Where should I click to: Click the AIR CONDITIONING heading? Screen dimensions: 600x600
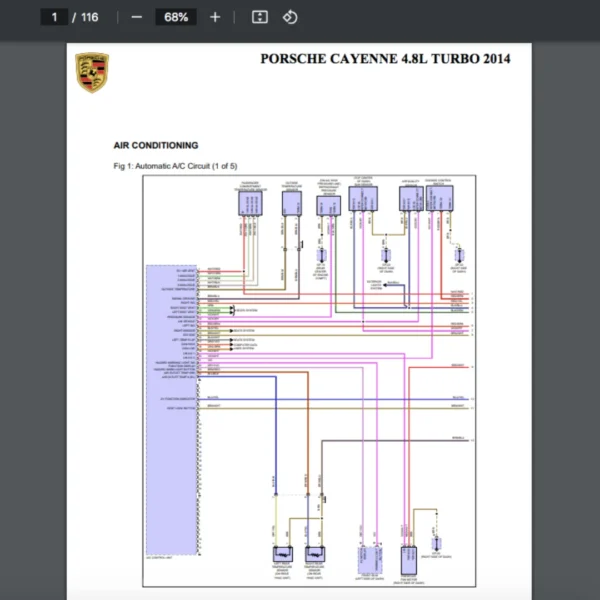tap(156, 145)
